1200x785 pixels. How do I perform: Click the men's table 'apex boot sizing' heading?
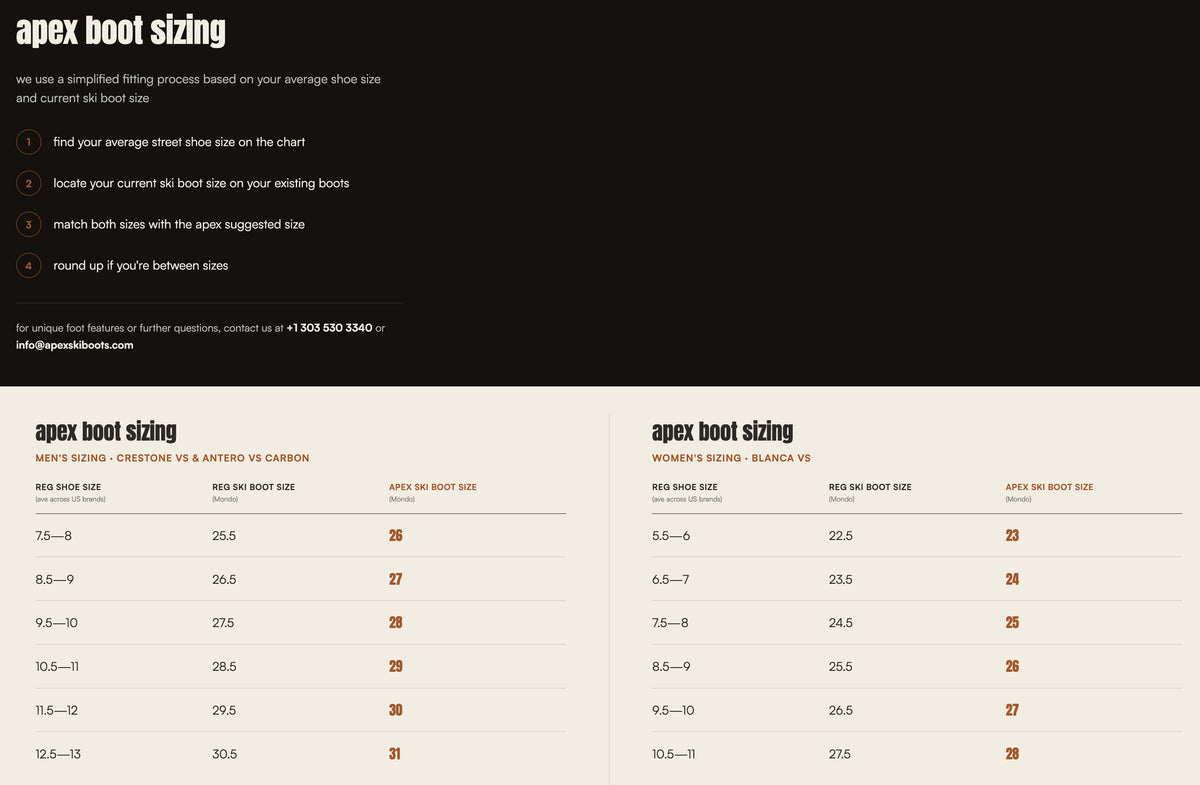[x=106, y=431]
